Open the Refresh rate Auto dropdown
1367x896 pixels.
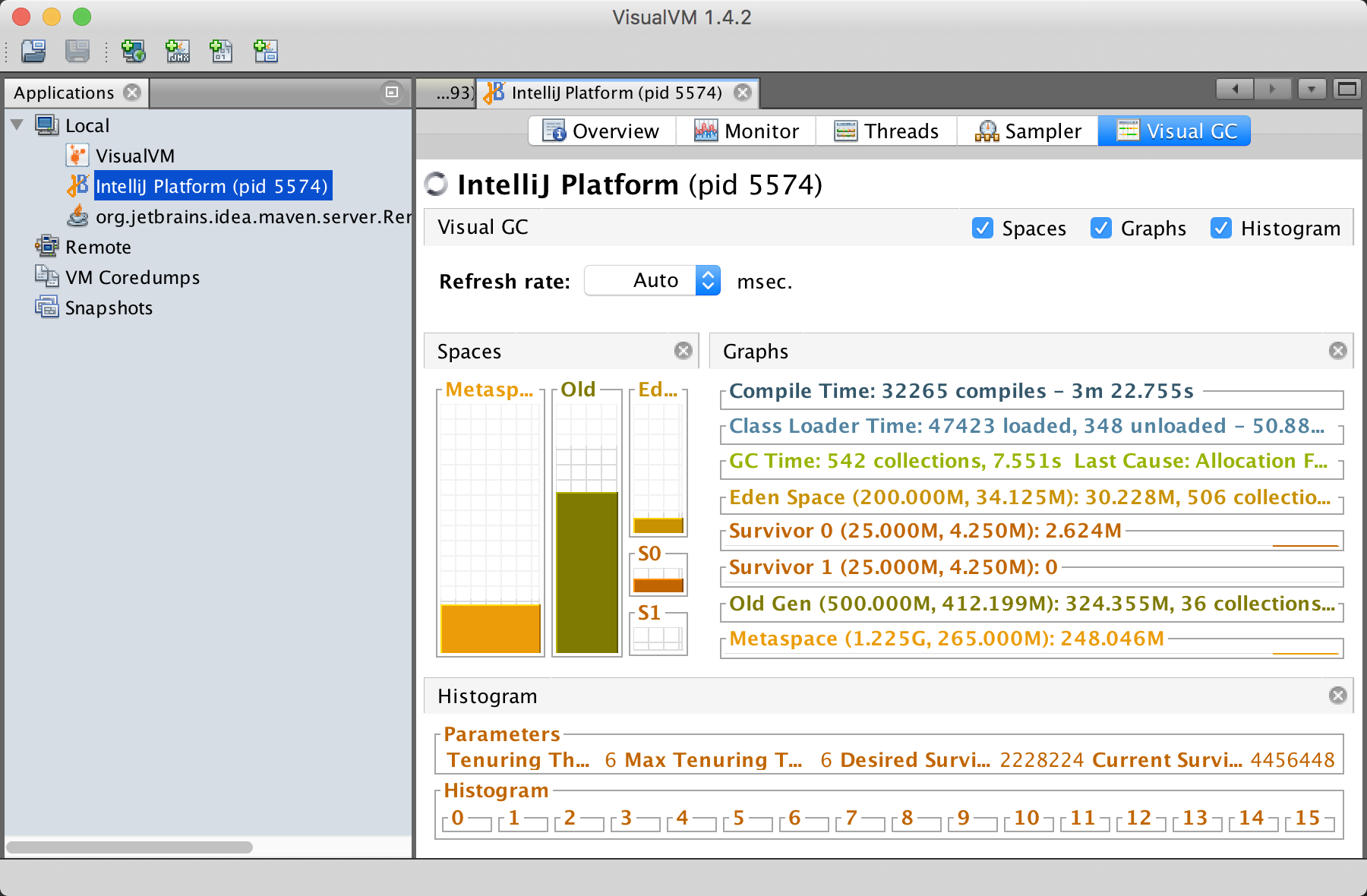click(652, 280)
